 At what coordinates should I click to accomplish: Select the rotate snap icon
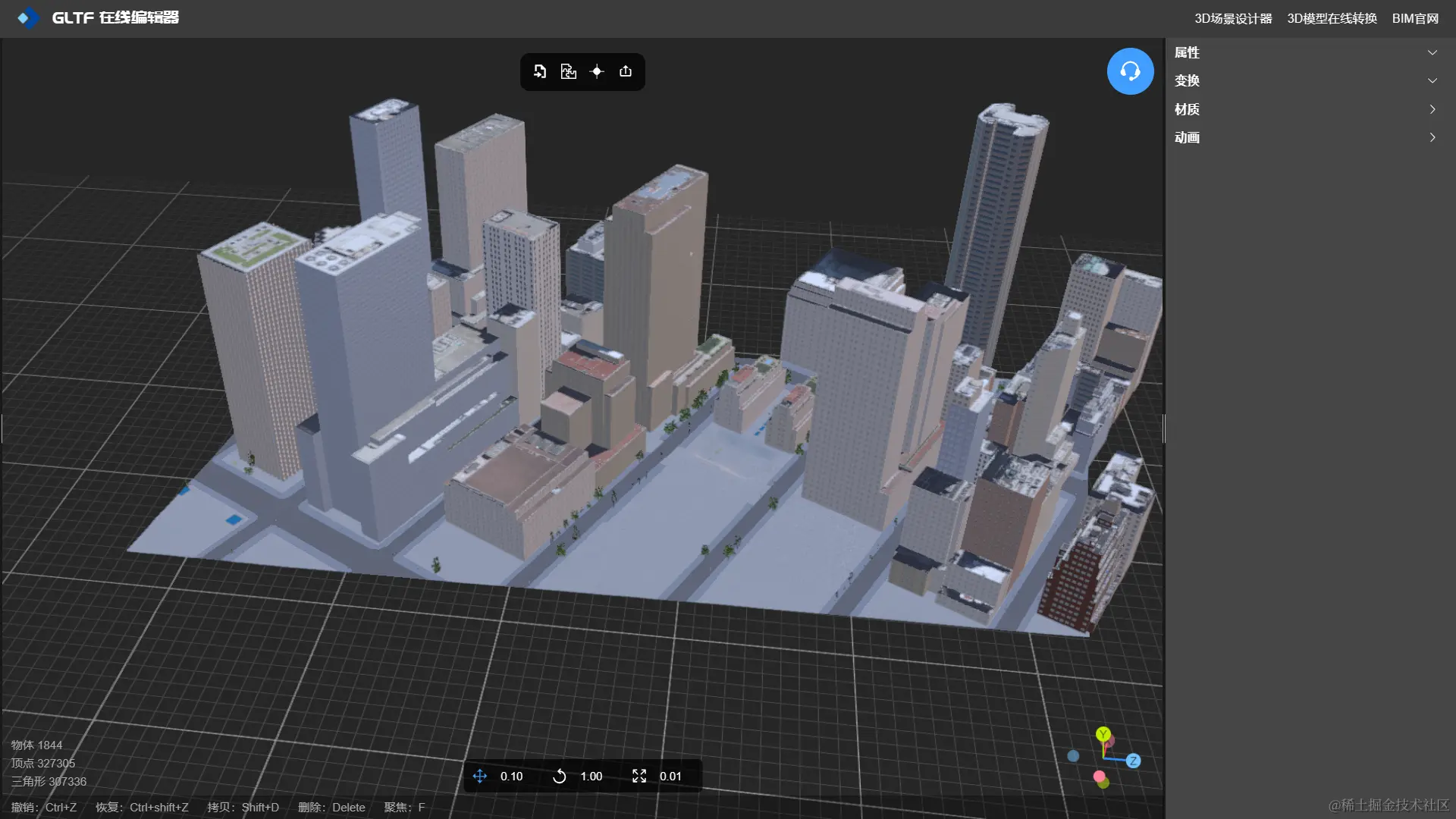click(x=560, y=776)
